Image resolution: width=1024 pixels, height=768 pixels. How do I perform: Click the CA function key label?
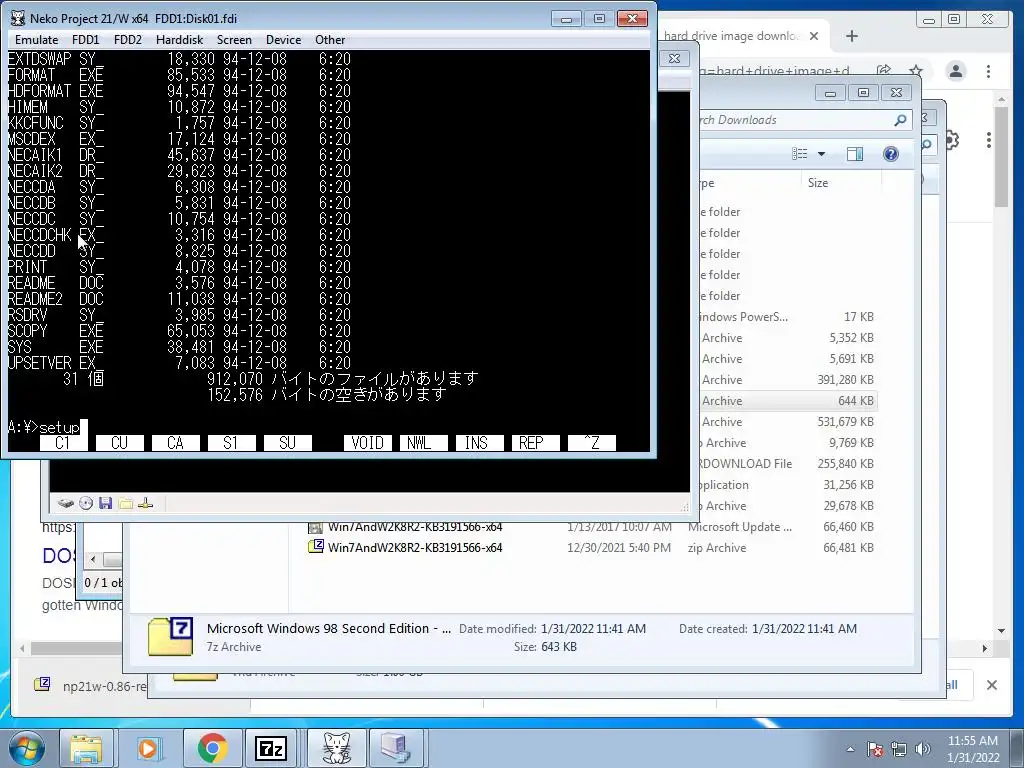[176, 443]
